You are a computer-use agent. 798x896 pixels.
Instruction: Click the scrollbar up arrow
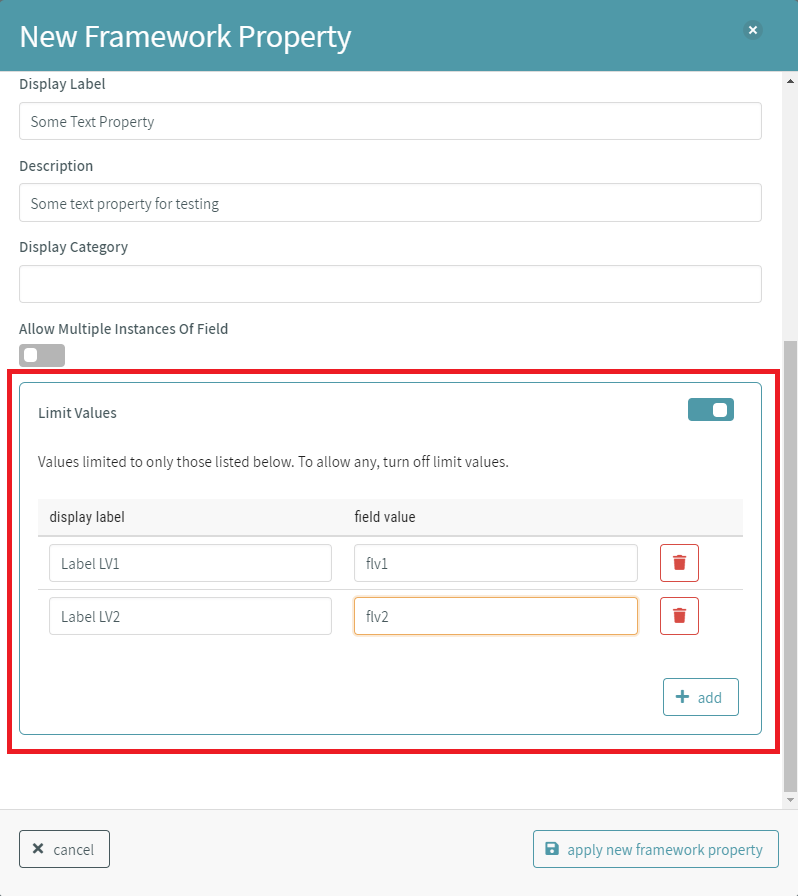tap(790, 81)
